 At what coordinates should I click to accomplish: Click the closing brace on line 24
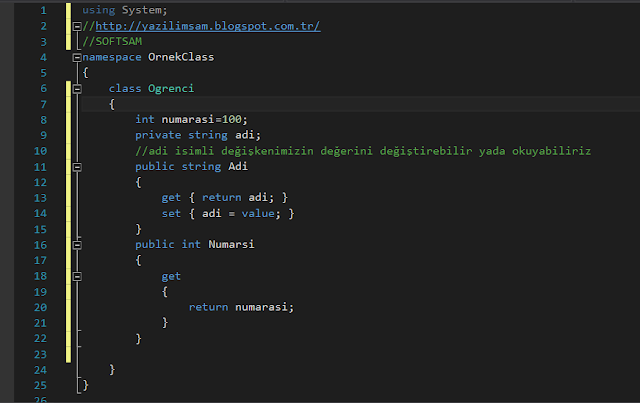(x=112, y=370)
